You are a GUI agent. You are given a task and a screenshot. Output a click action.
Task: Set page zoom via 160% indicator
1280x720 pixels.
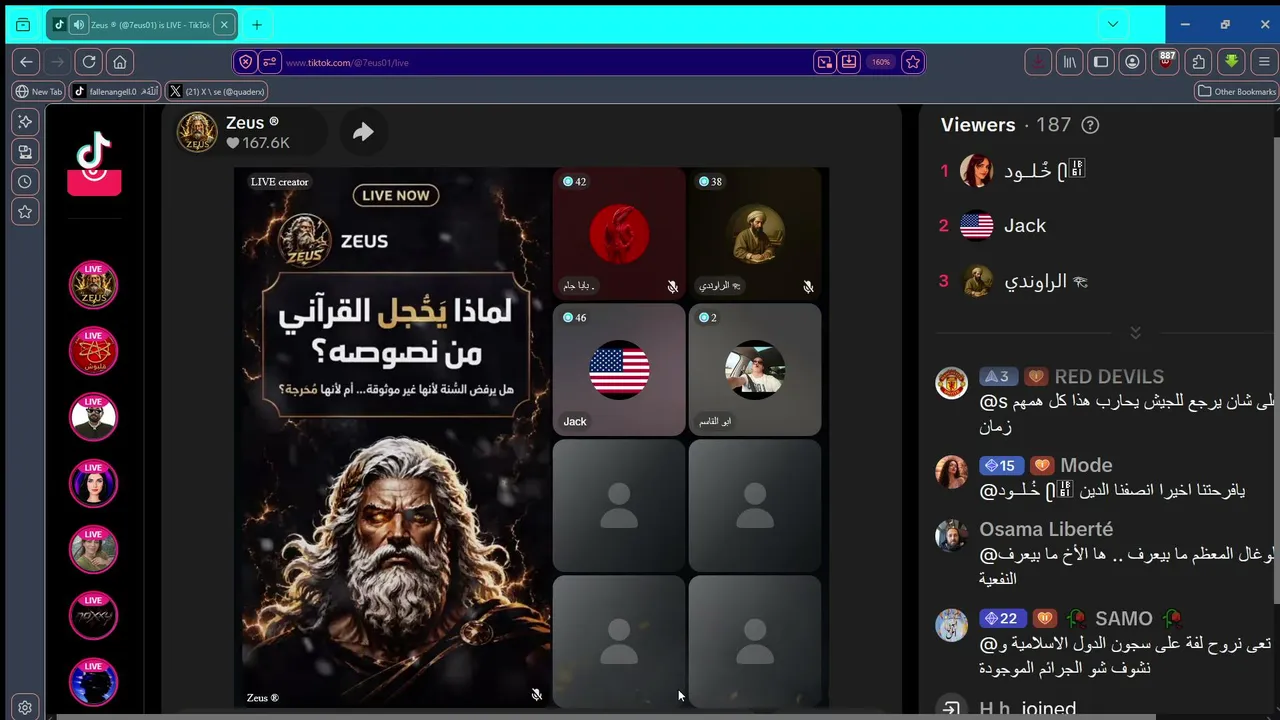point(881,62)
